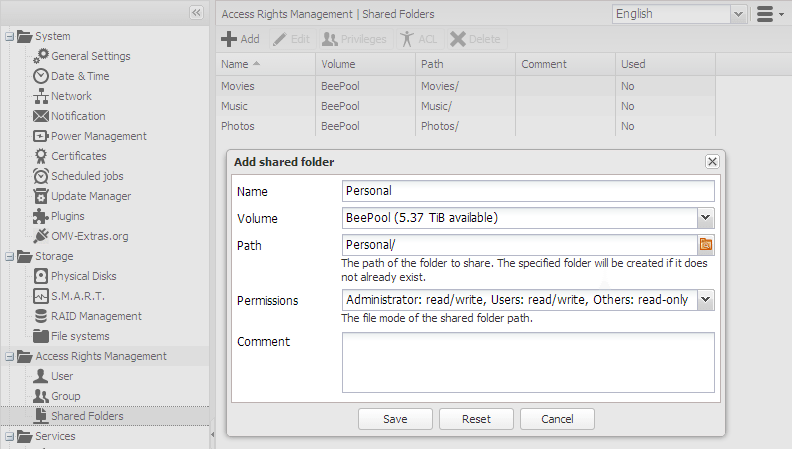The image size is (792, 449).
Task: Open the Volume dropdown arrow
Action: (706, 218)
